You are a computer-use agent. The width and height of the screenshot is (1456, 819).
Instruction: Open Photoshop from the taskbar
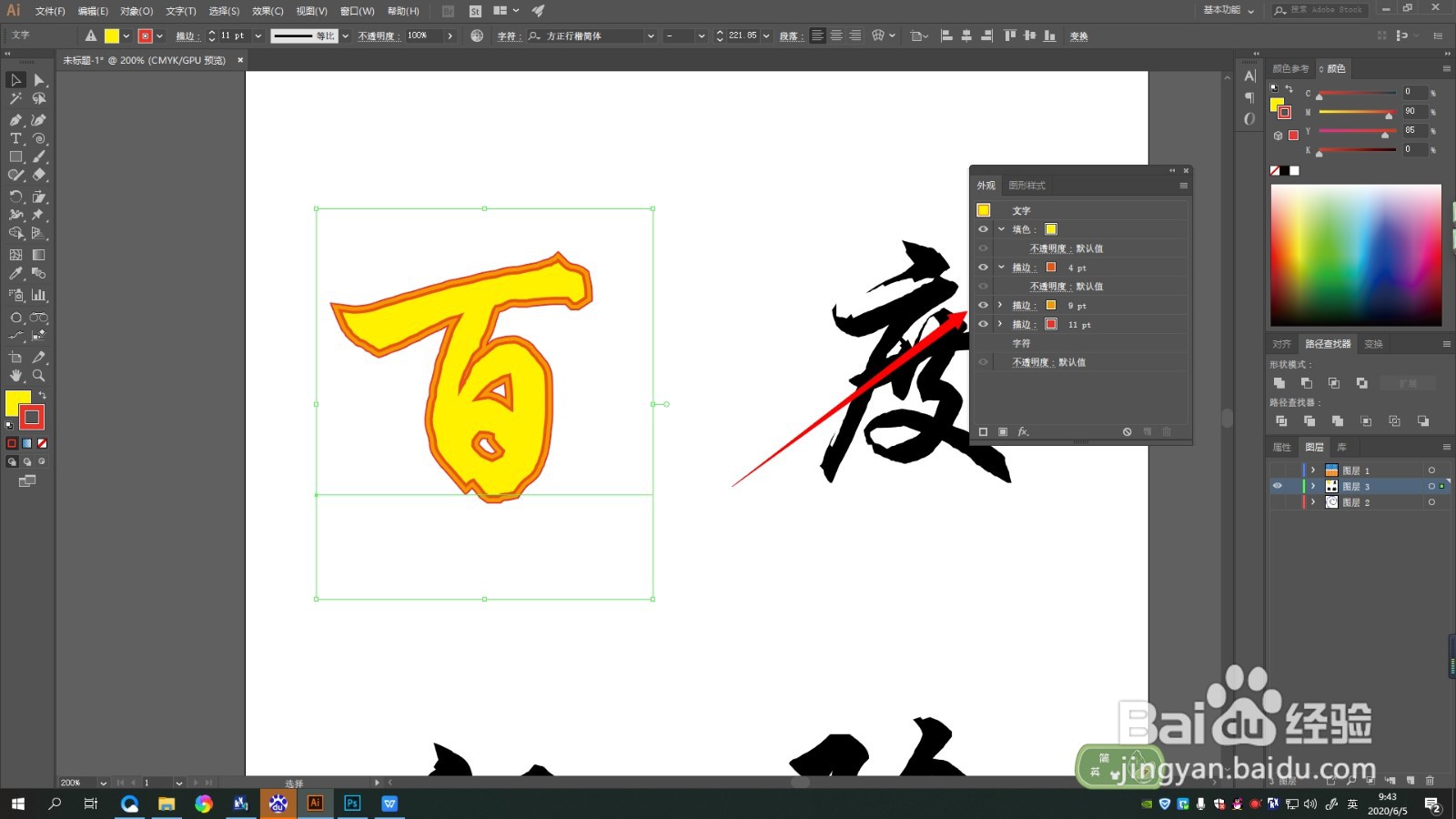point(352,804)
